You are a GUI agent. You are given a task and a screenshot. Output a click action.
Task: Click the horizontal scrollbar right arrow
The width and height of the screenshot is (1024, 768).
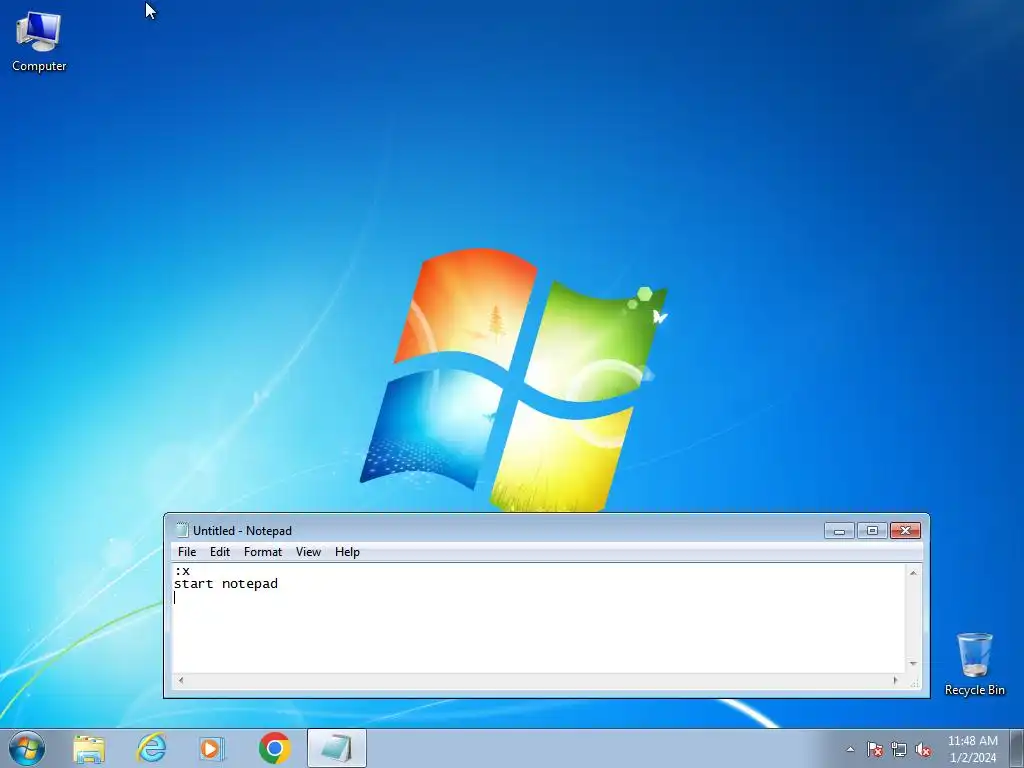[895, 680]
